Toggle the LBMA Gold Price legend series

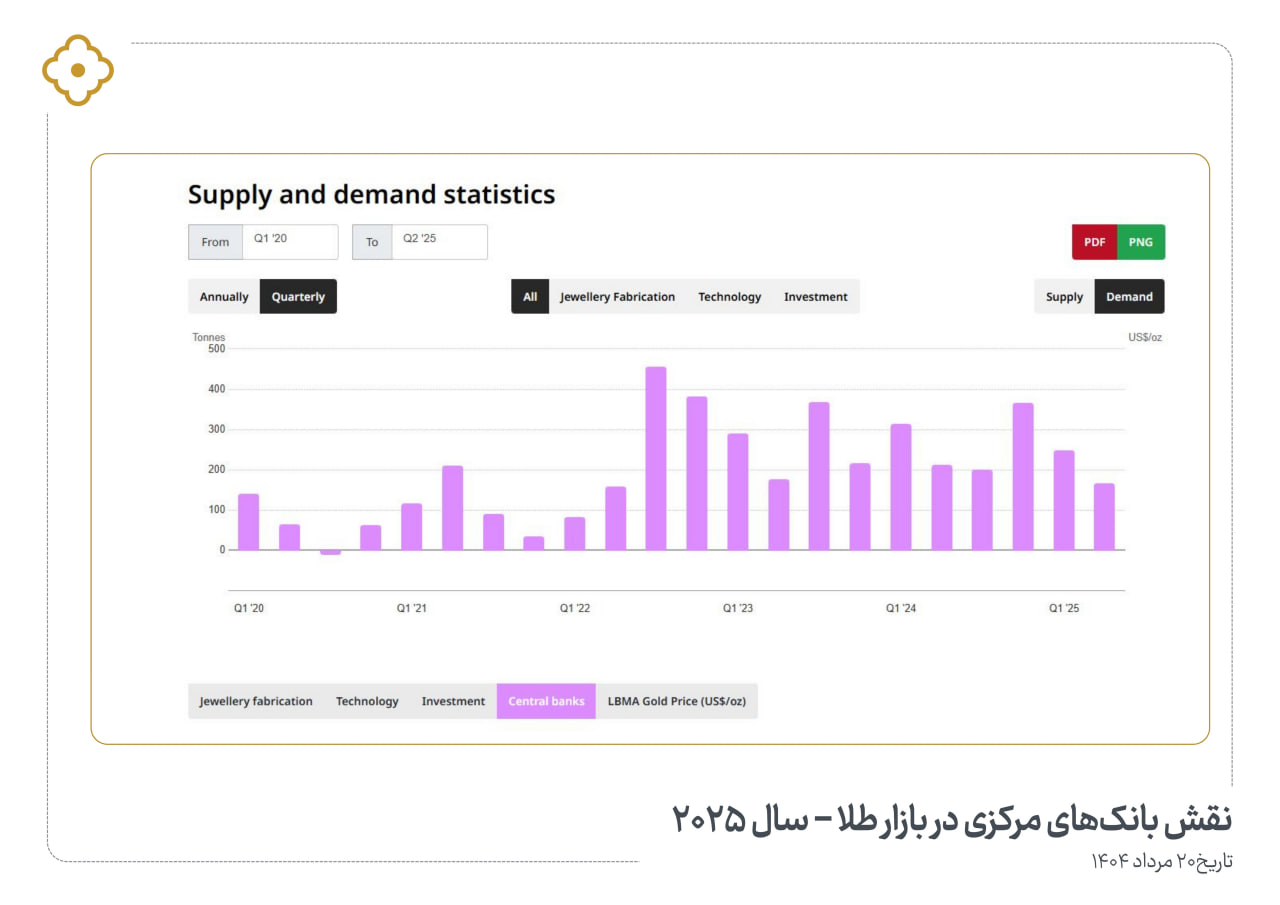(x=677, y=701)
